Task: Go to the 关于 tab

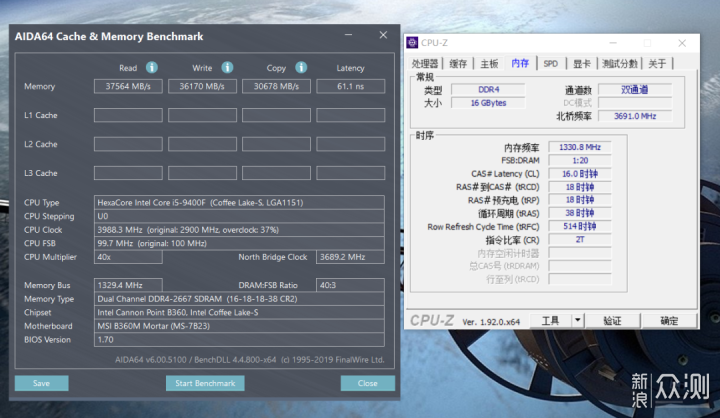Action: point(657,63)
